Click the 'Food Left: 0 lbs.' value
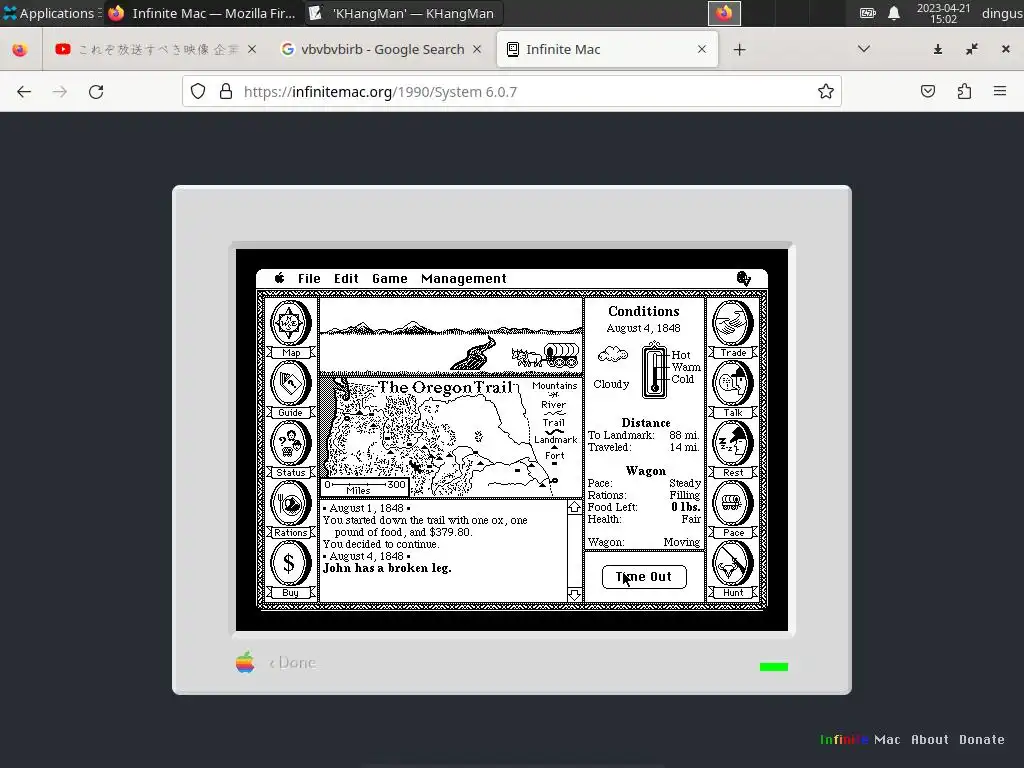Image resolution: width=1024 pixels, height=768 pixels. [686, 507]
